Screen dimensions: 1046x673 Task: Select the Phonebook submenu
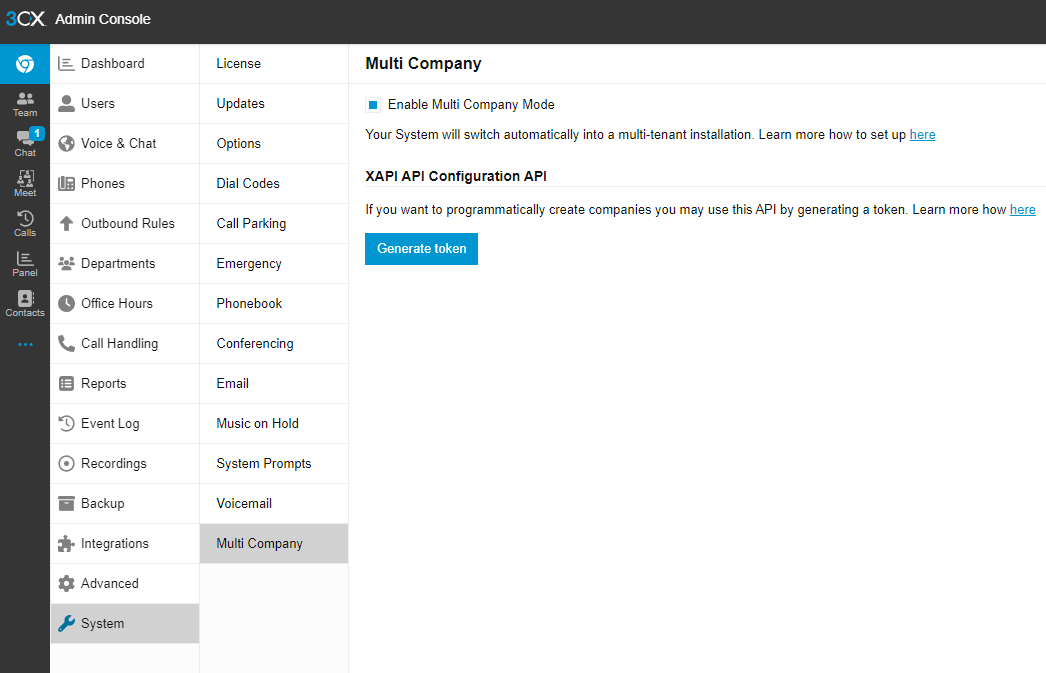coord(274,303)
